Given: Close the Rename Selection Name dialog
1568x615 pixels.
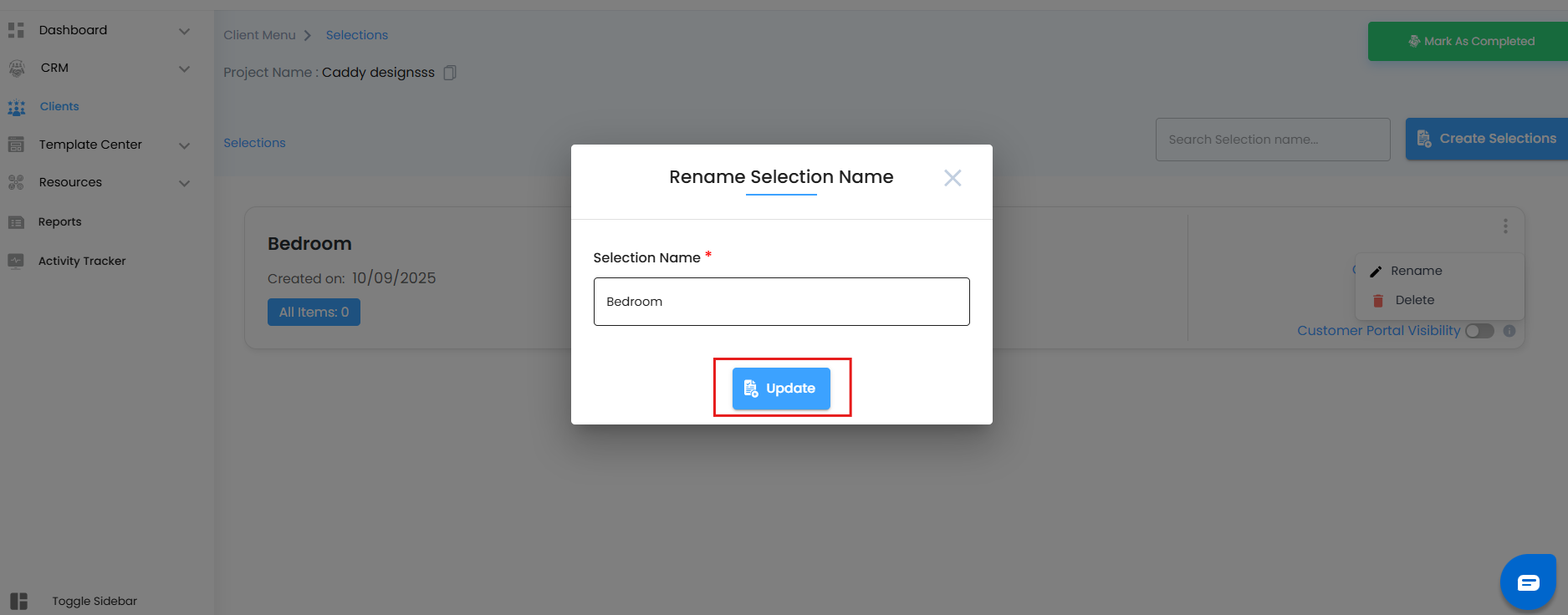Looking at the screenshot, I should click(x=953, y=178).
